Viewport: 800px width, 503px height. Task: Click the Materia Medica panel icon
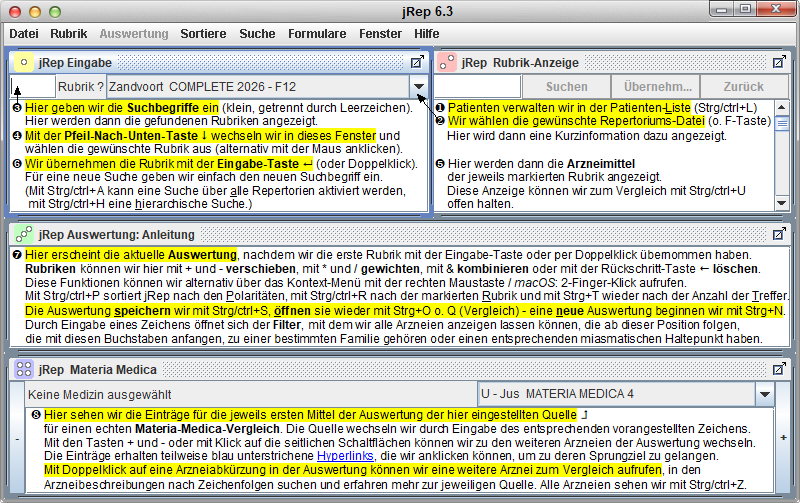pyautogui.click(x=23, y=369)
